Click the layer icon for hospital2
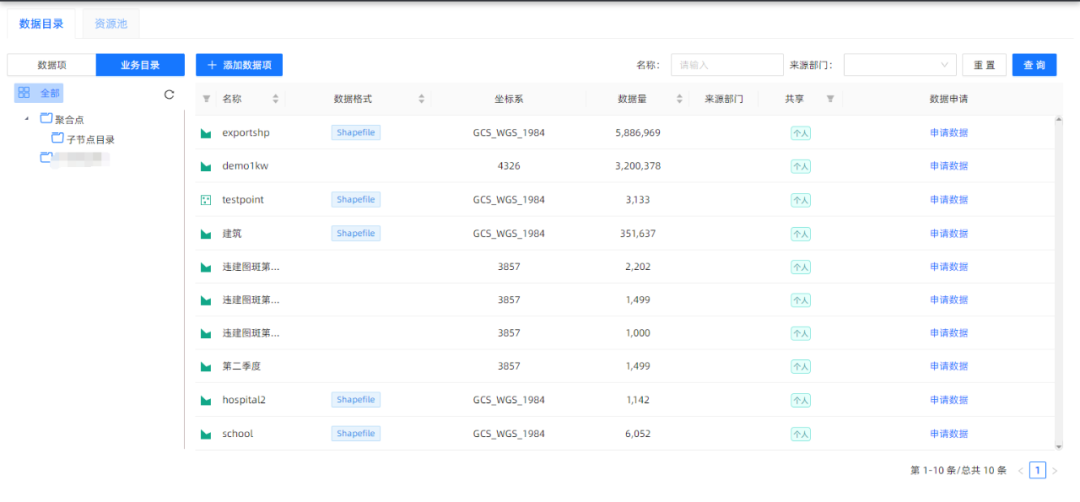Screen dimensions: 1080x502 (205, 400)
